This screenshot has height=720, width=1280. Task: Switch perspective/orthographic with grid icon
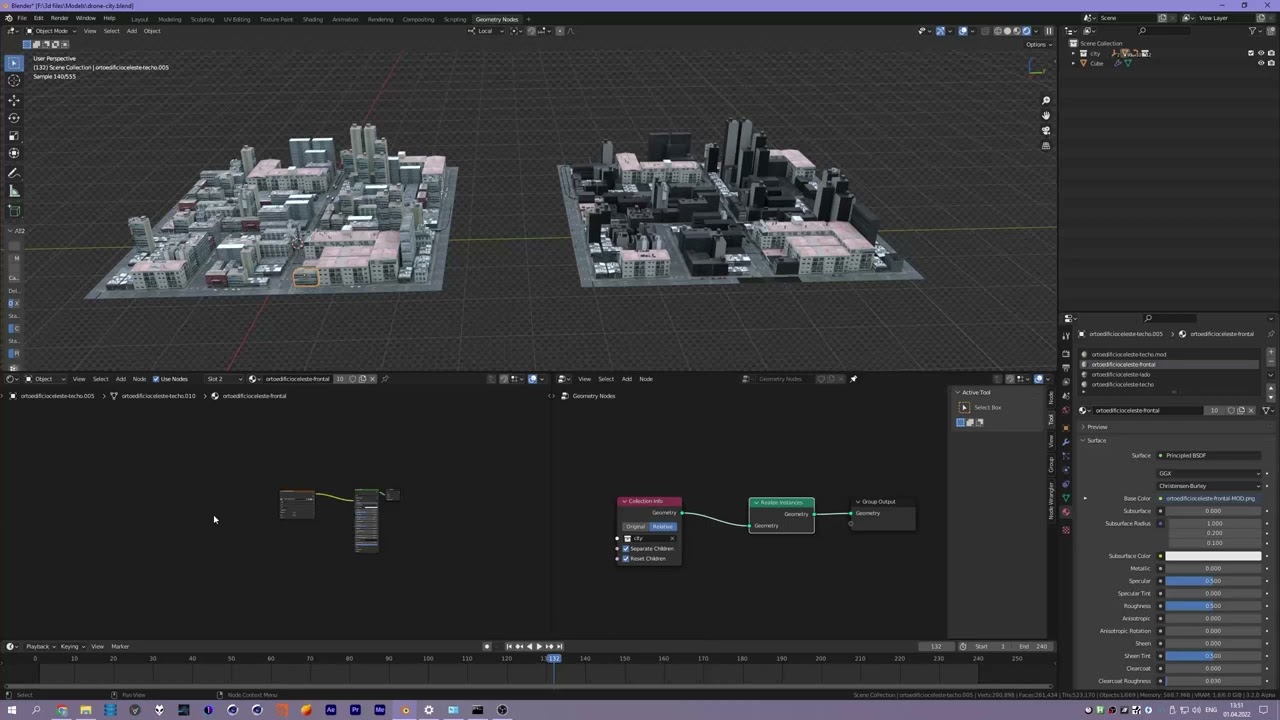point(1046,146)
